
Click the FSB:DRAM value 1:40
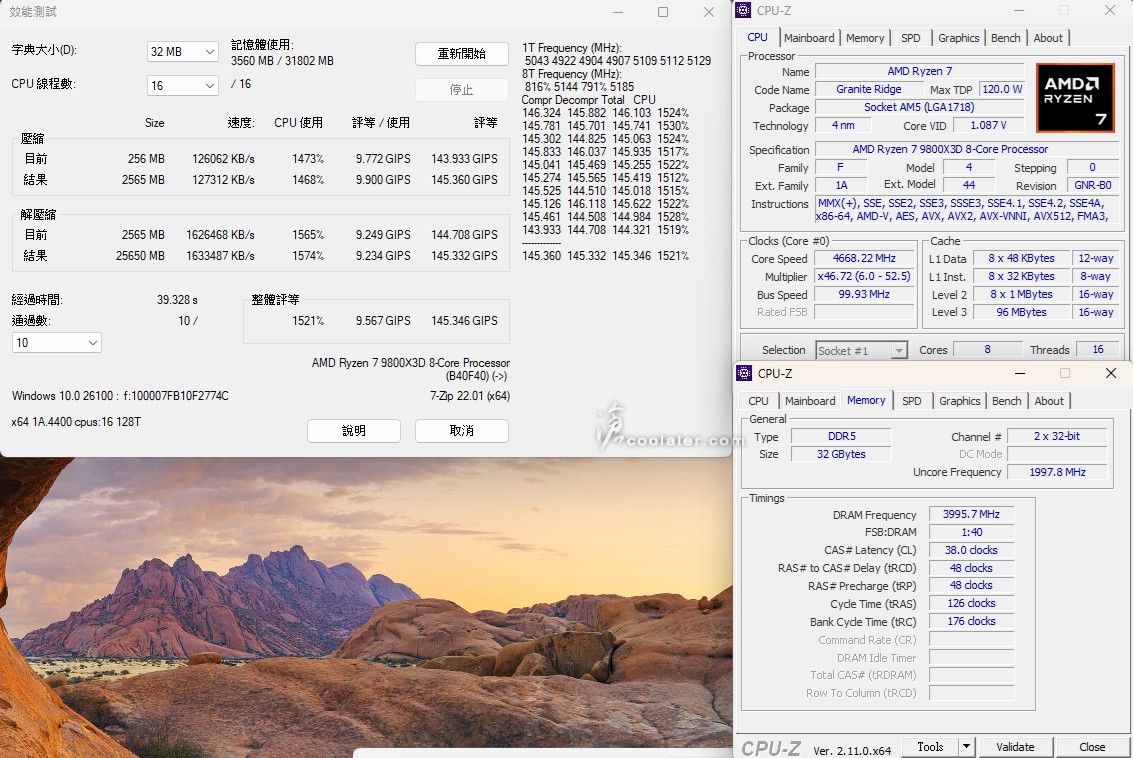click(x=971, y=532)
